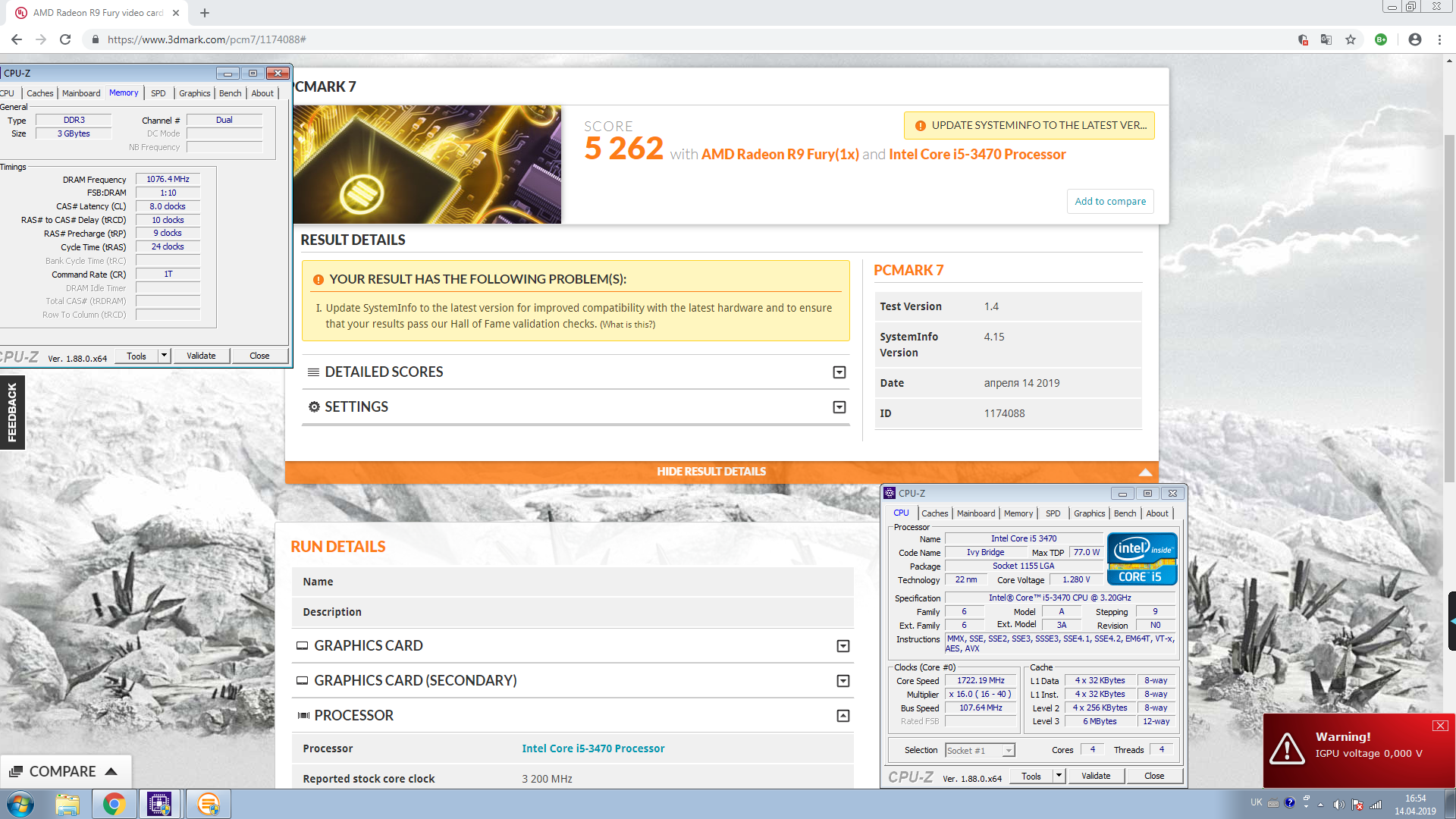Show hidden tray icons arrow

click(1320, 804)
